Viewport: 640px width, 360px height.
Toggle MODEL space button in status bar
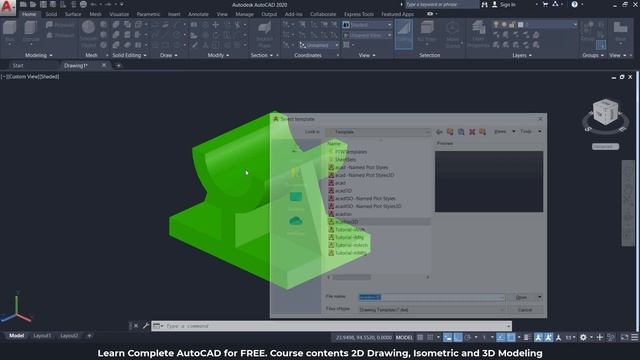tap(404, 337)
